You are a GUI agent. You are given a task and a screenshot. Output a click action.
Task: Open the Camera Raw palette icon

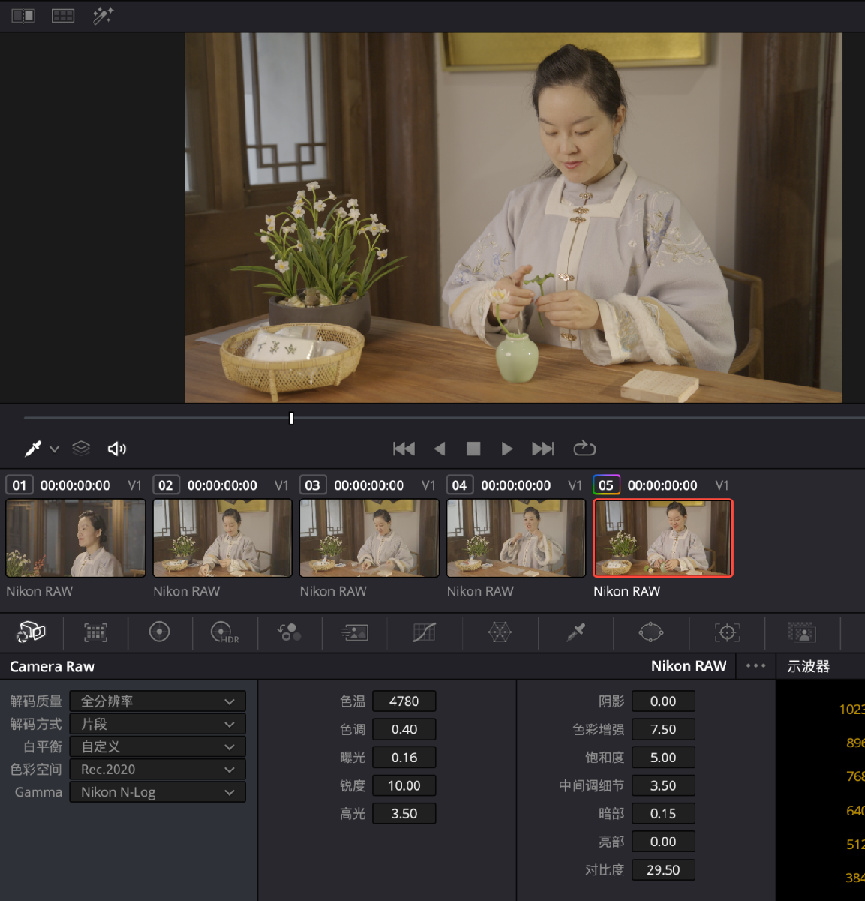(31, 632)
